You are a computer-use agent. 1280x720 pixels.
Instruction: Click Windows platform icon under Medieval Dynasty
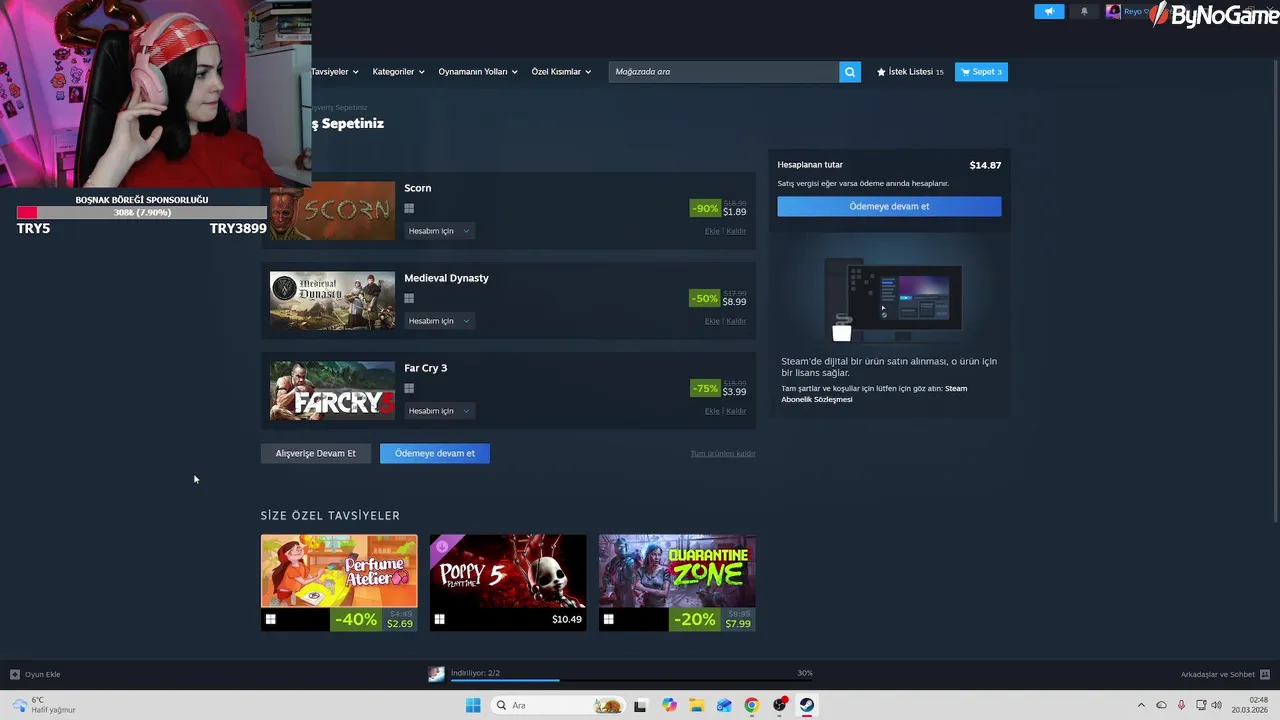(x=409, y=298)
